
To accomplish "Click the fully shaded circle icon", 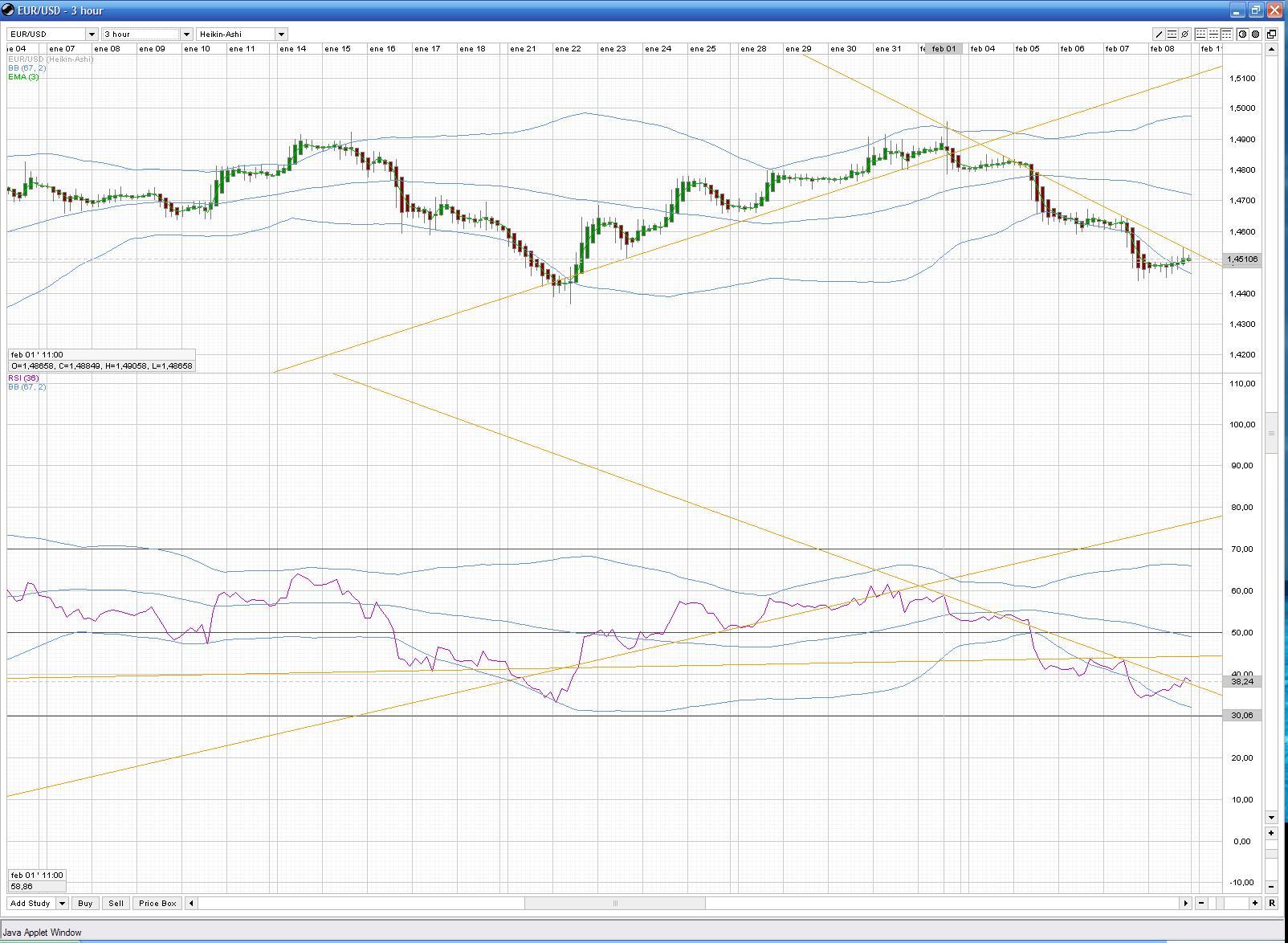I will (x=1255, y=34).
